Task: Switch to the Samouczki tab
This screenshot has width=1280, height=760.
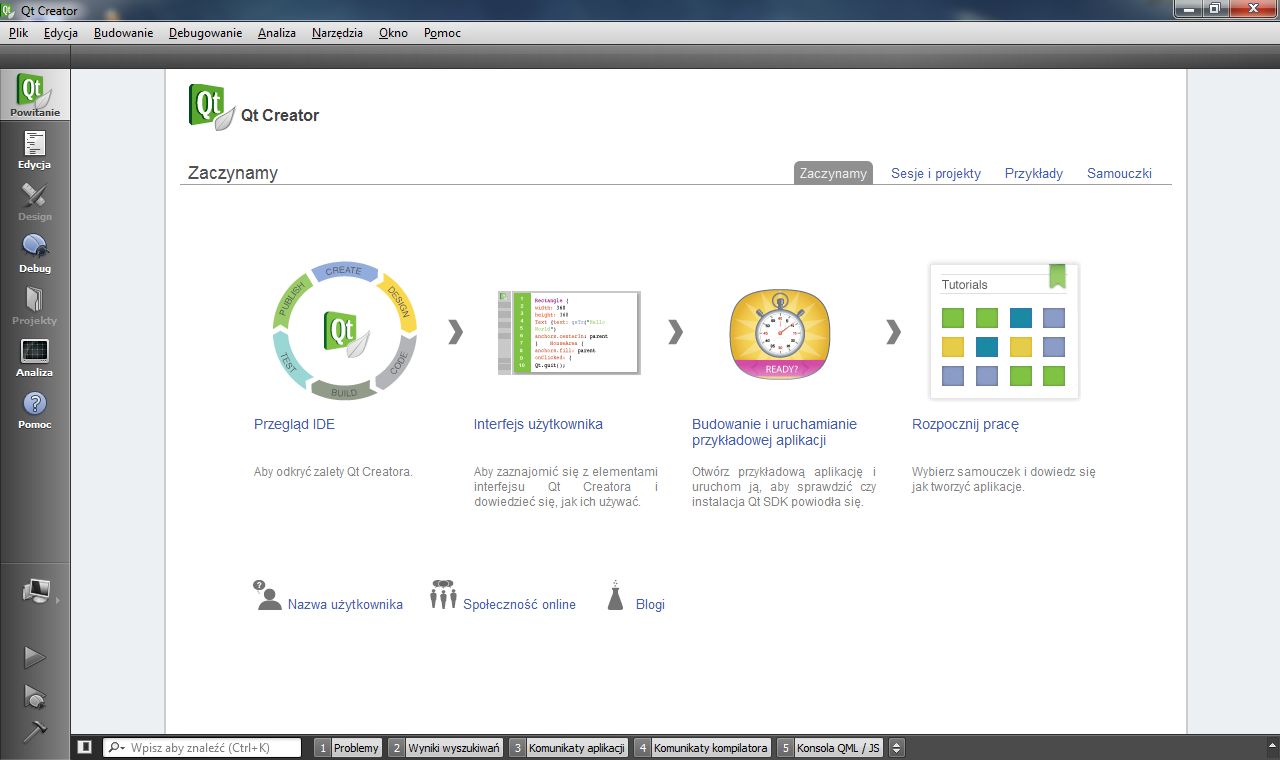Action: coord(1119,173)
